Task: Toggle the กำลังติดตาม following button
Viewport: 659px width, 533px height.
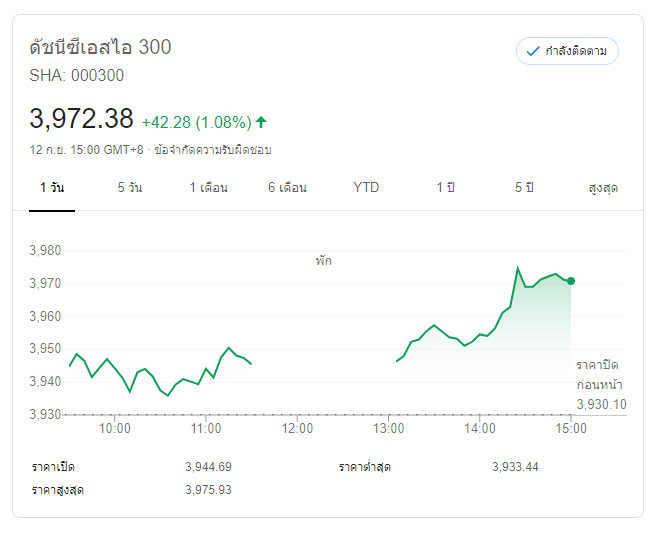Action: [x=567, y=51]
